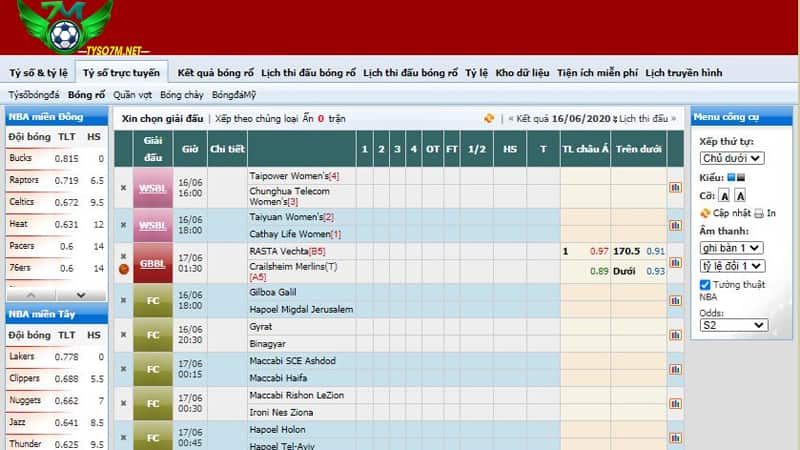Hide Hapoel Holon match with the x icon

point(123,438)
